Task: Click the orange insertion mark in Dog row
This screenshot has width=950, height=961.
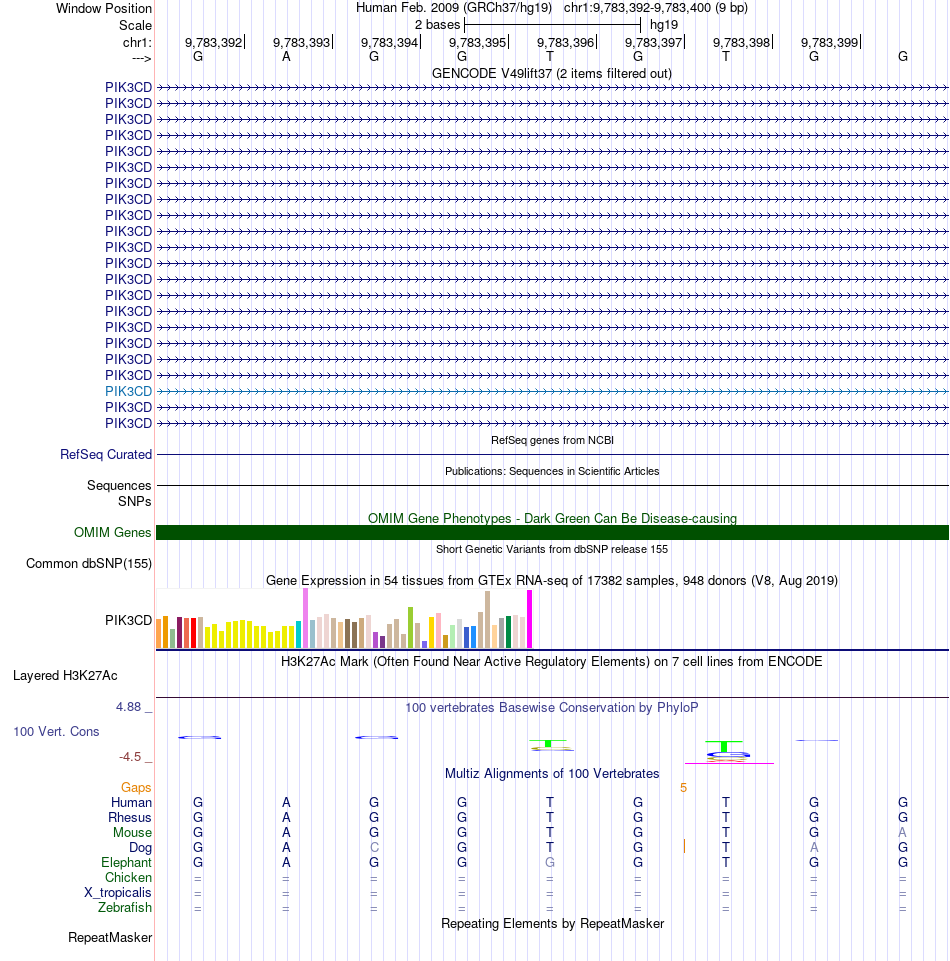Action: click(x=684, y=846)
